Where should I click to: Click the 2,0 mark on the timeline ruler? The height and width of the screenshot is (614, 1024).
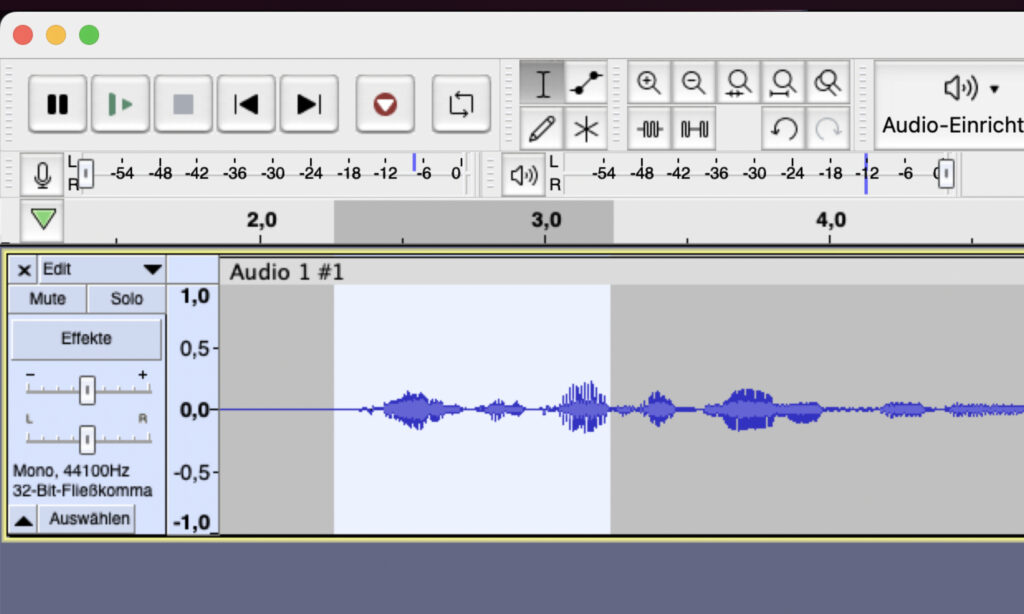(261, 220)
